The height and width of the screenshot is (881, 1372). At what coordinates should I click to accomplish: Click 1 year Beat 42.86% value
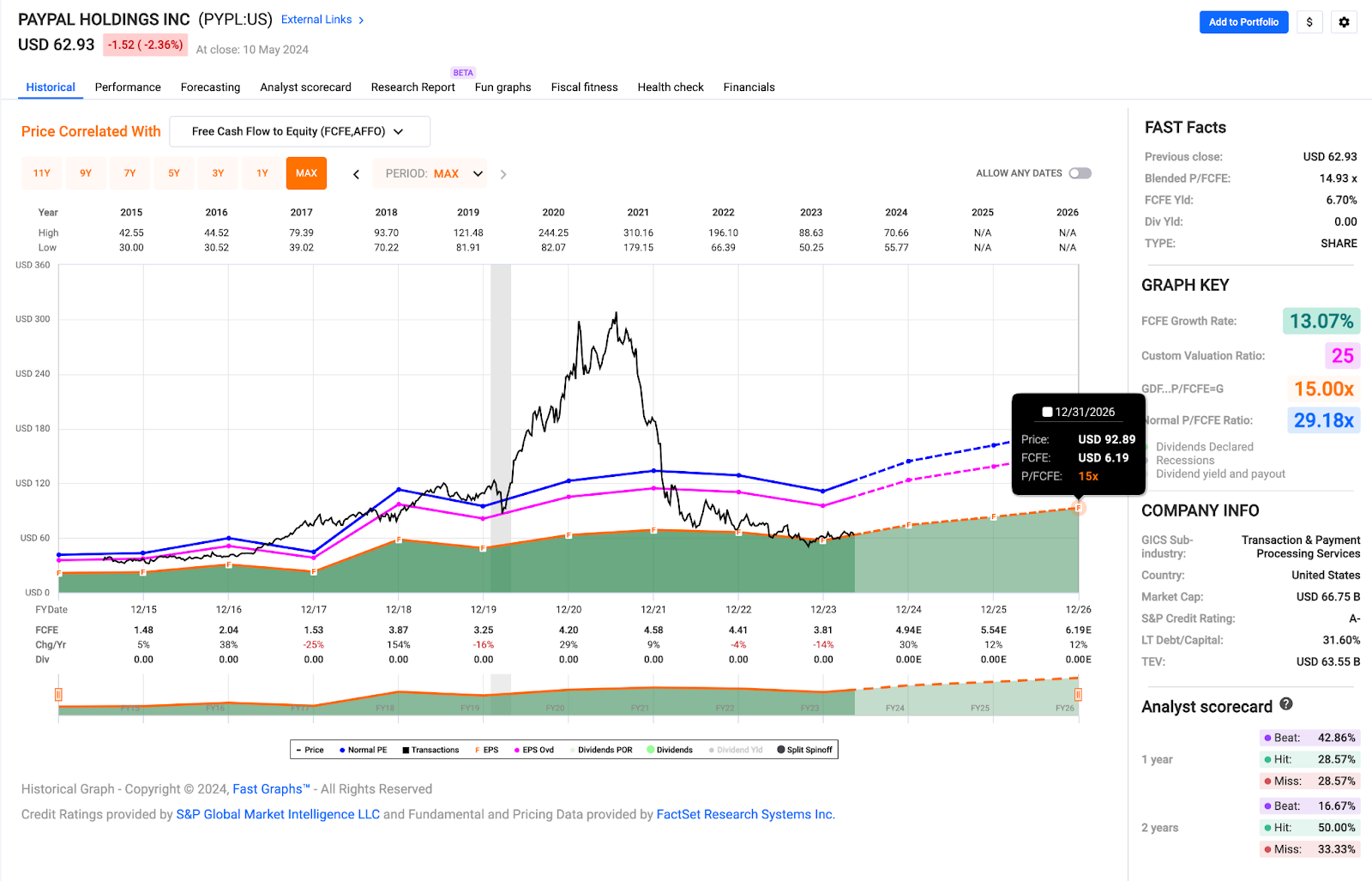1336,738
